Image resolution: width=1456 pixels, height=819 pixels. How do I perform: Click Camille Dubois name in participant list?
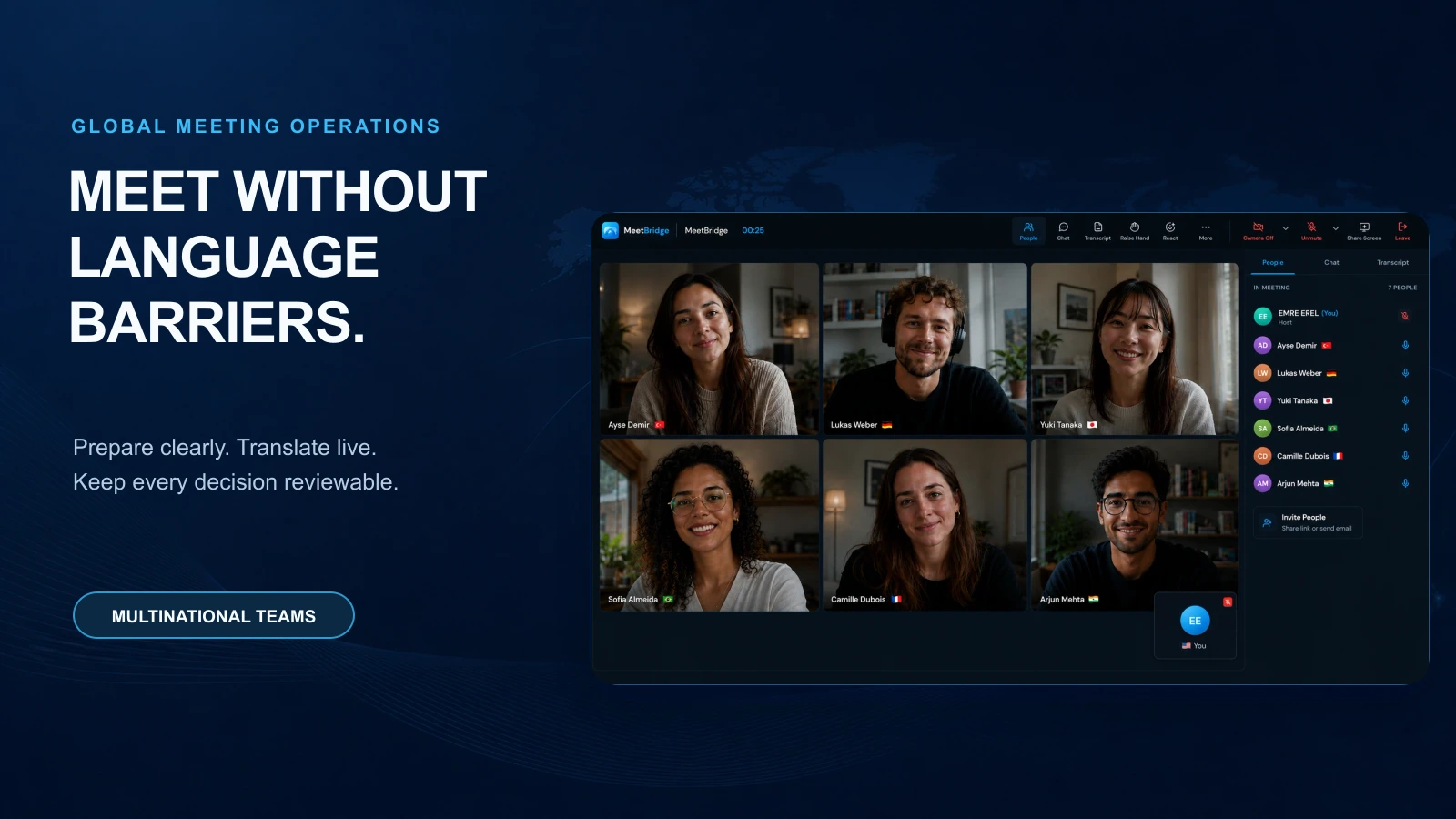[x=1302, y=456]
